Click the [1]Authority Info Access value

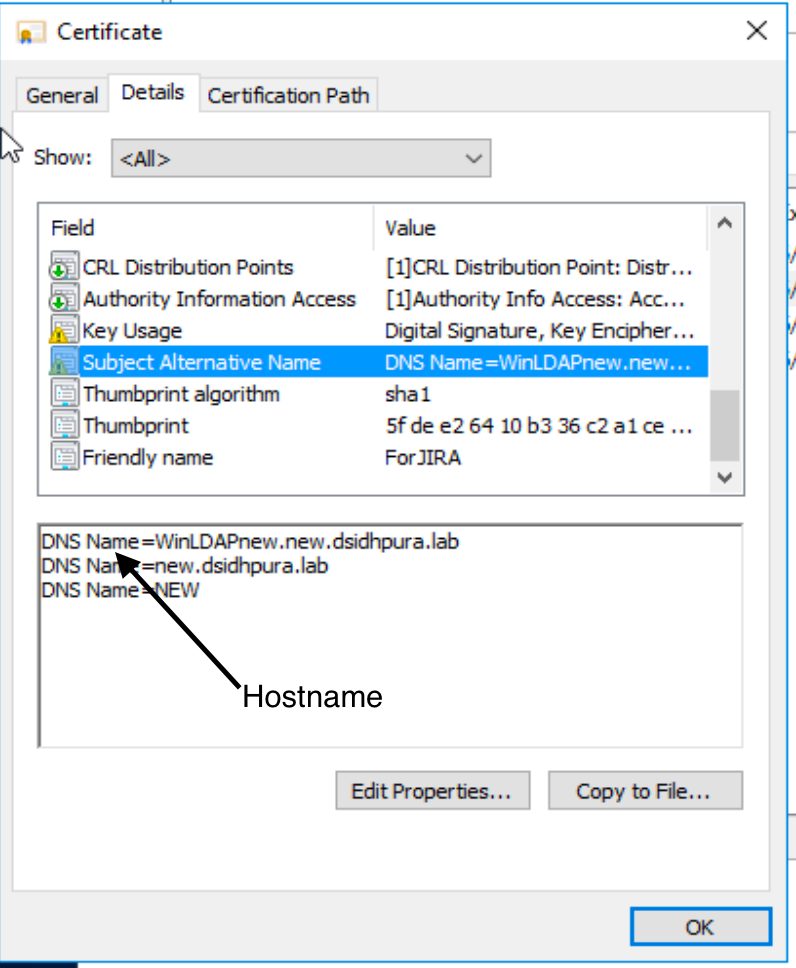point(535,299)
